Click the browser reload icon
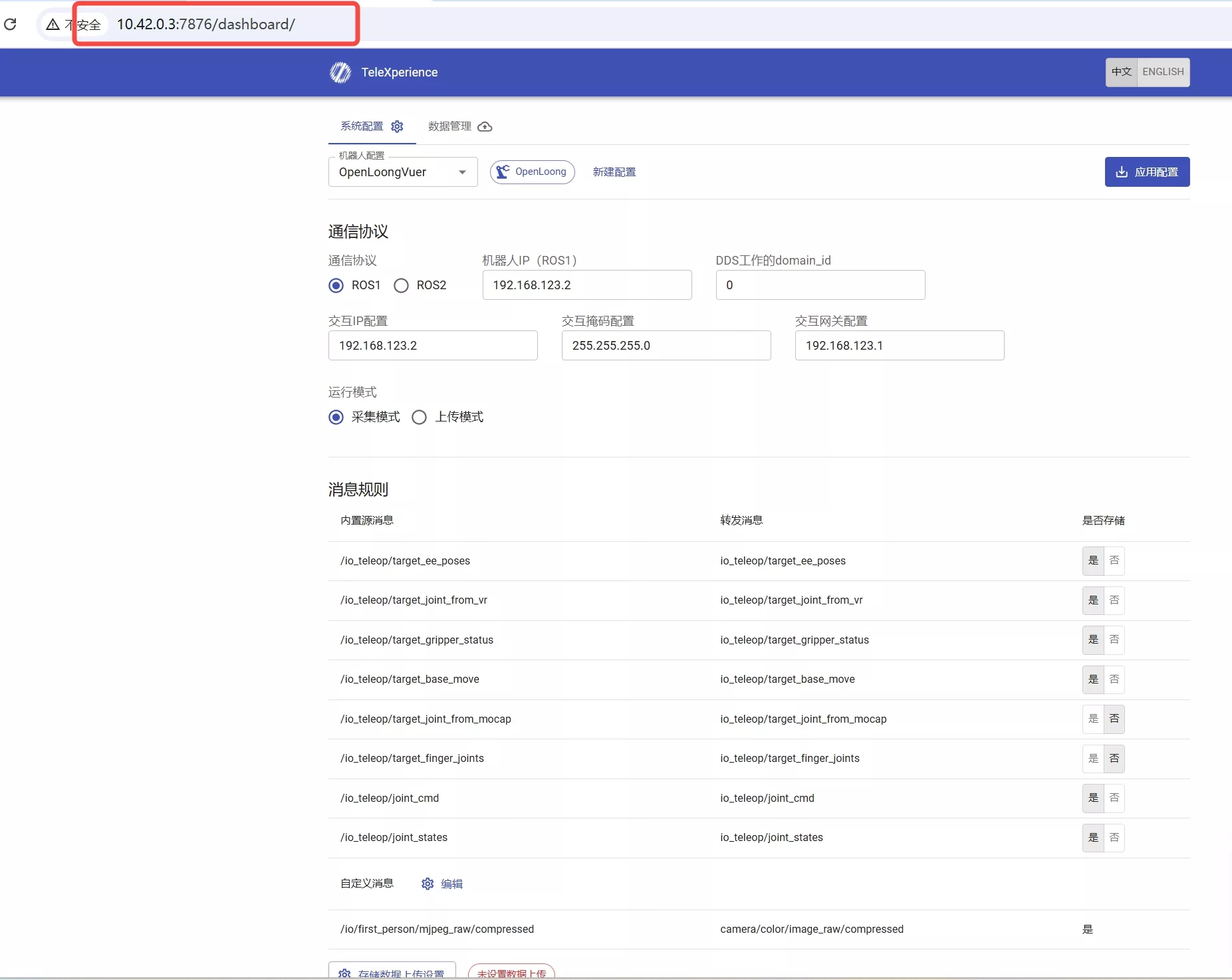Viewport: 1232px width, 980px height. [10, 25]
